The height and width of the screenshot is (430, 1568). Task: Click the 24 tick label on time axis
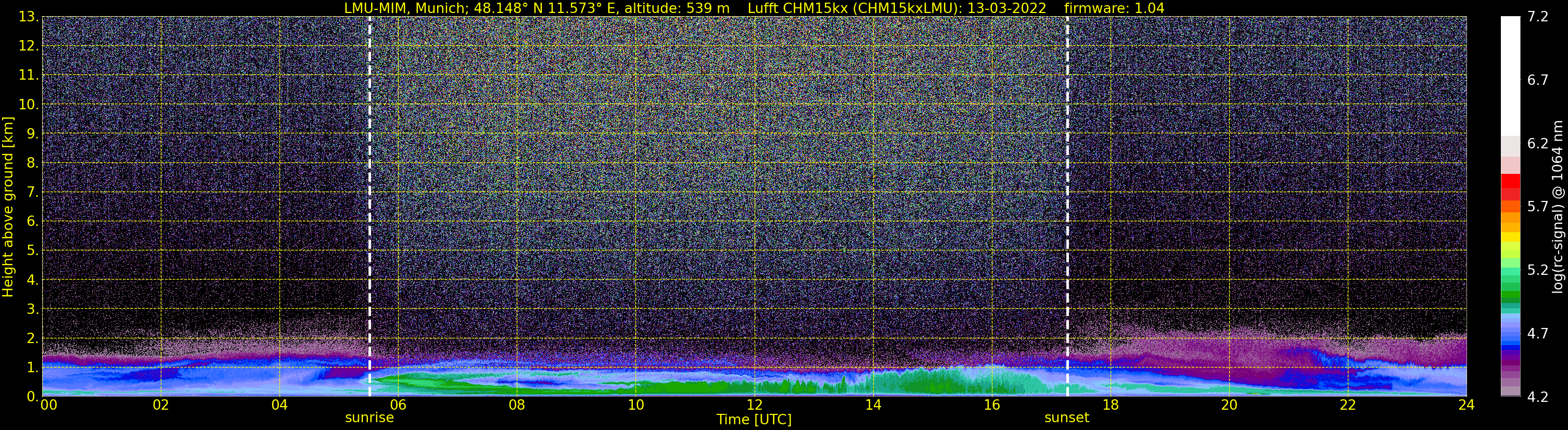[1465, 405]
